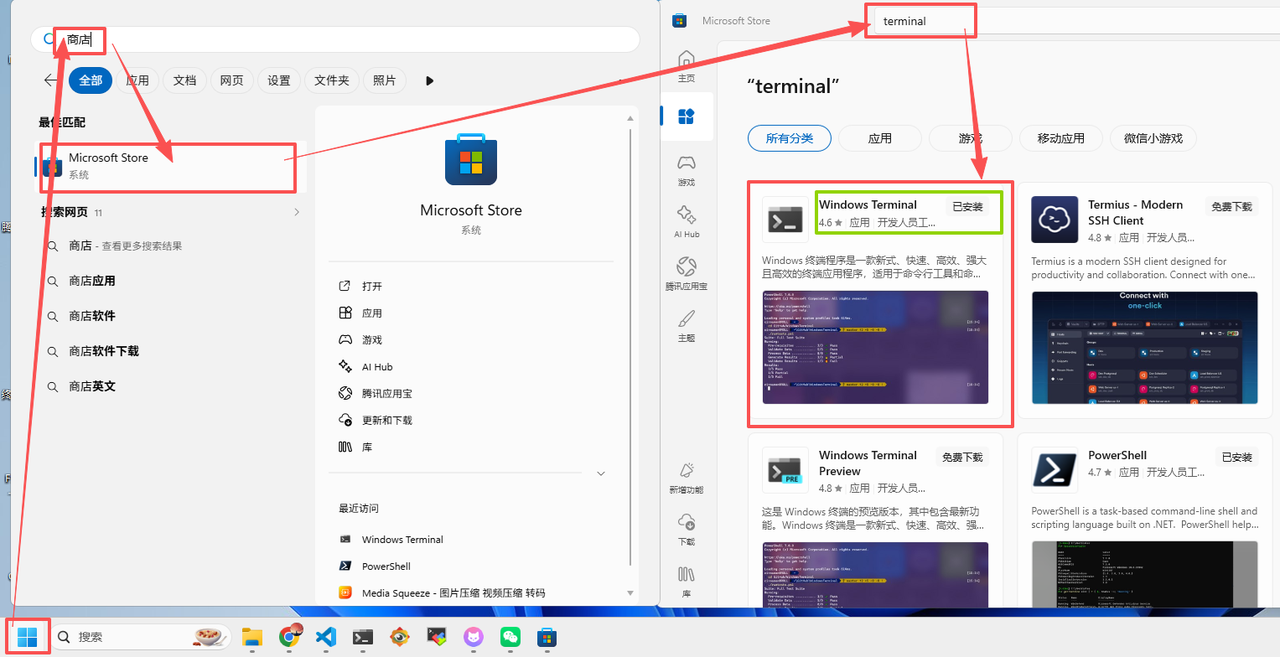Open 商店软件下载 web suggestion

pos(103,351)
